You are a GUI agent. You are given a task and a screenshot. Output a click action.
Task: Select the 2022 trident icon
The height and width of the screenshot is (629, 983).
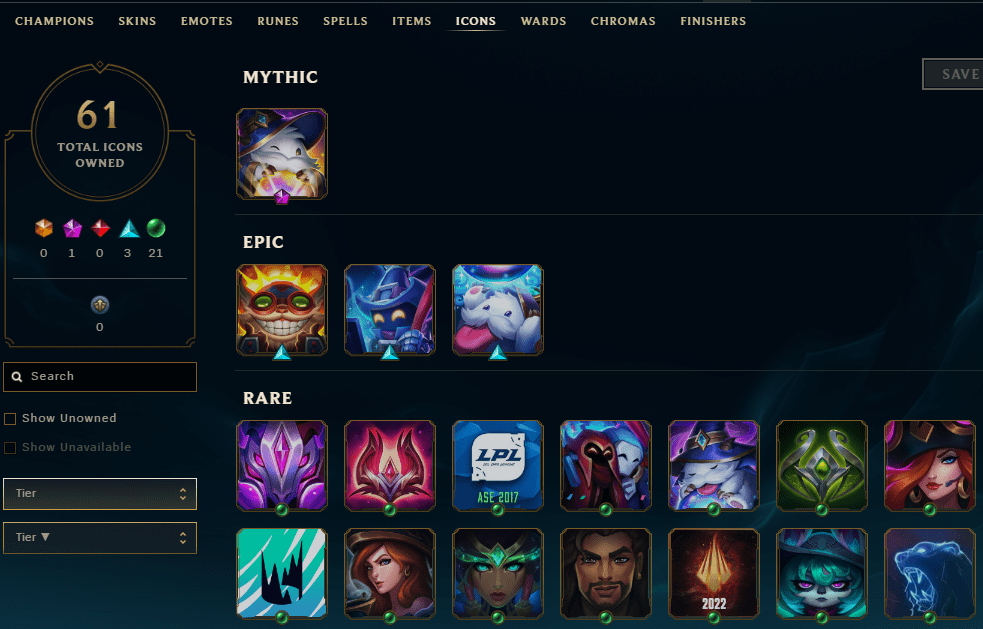[713, 573]
